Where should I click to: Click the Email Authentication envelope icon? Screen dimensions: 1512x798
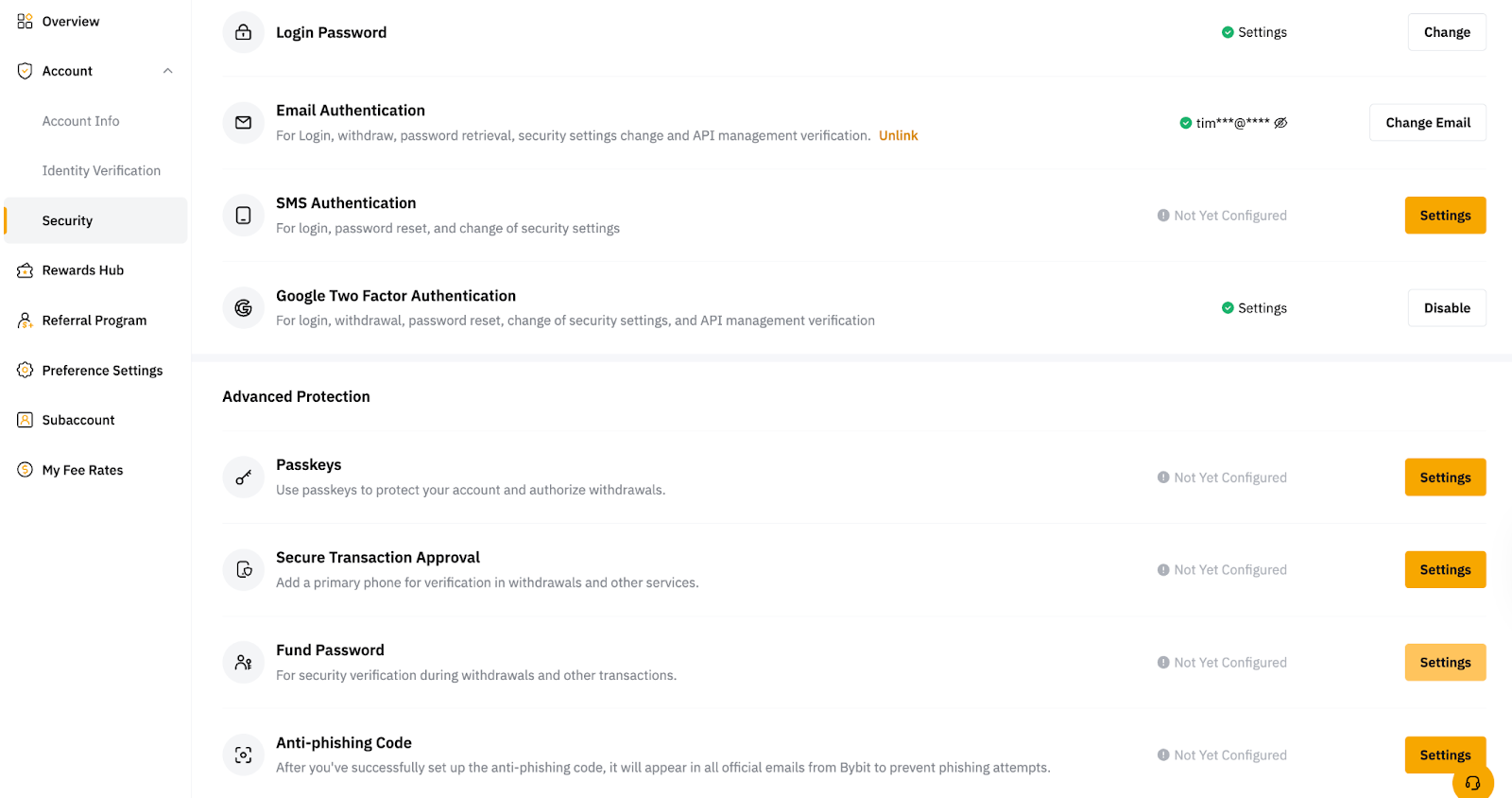click(x=243, y=123)
